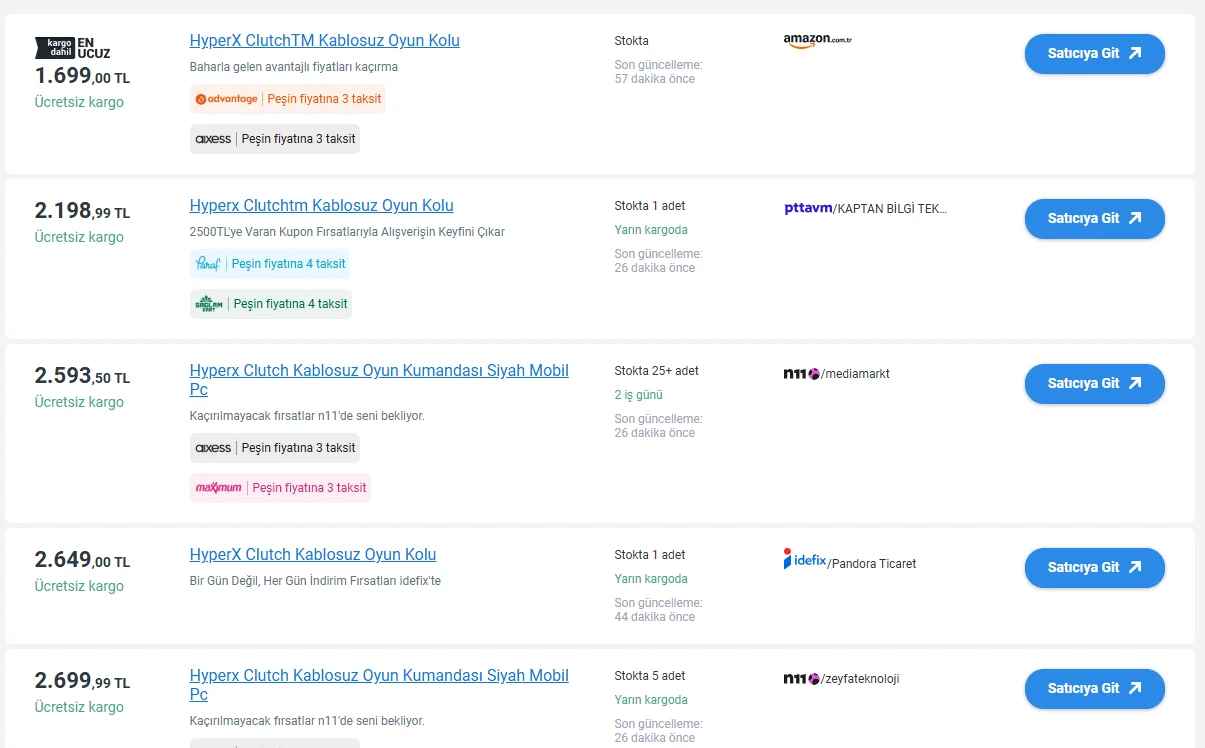Viewport: 1205px width, 748px height.
Task: Open the 'HyperX ClutchTM Kablosuz Oyun Kolu' Amazon link
Action: tap(324, 41)
